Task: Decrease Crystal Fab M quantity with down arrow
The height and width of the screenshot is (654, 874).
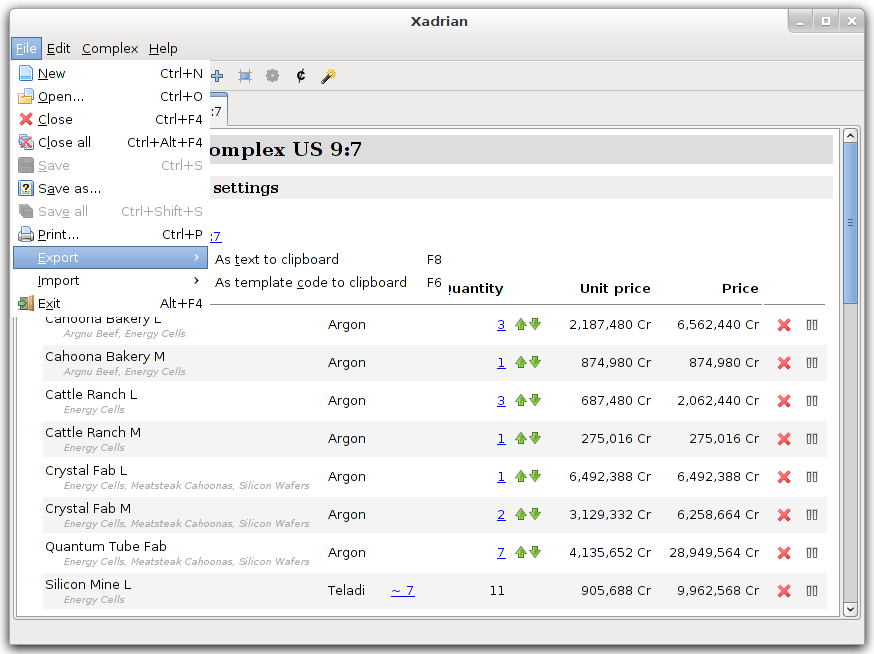Action: tap(535, 514)
